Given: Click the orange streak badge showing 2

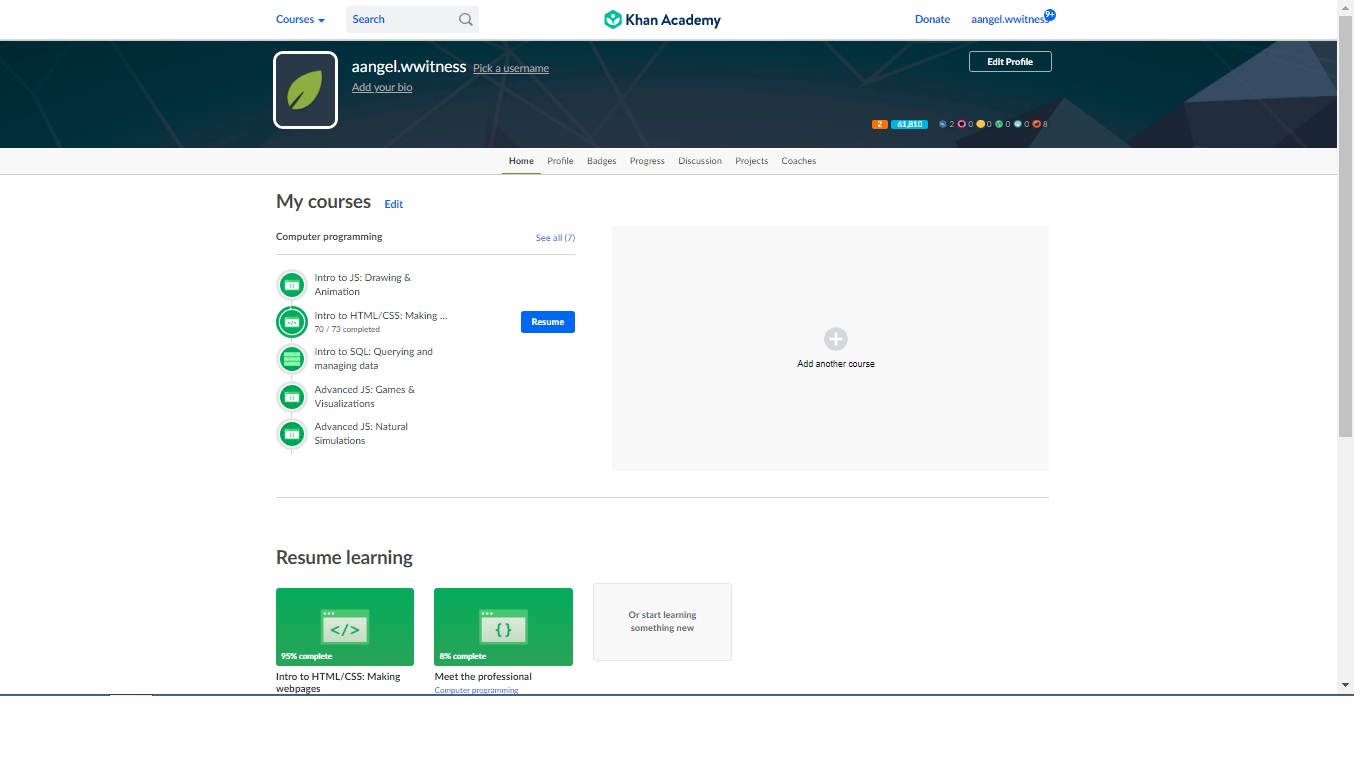Looking at the screenshot, I should click(x=880, y=124).
